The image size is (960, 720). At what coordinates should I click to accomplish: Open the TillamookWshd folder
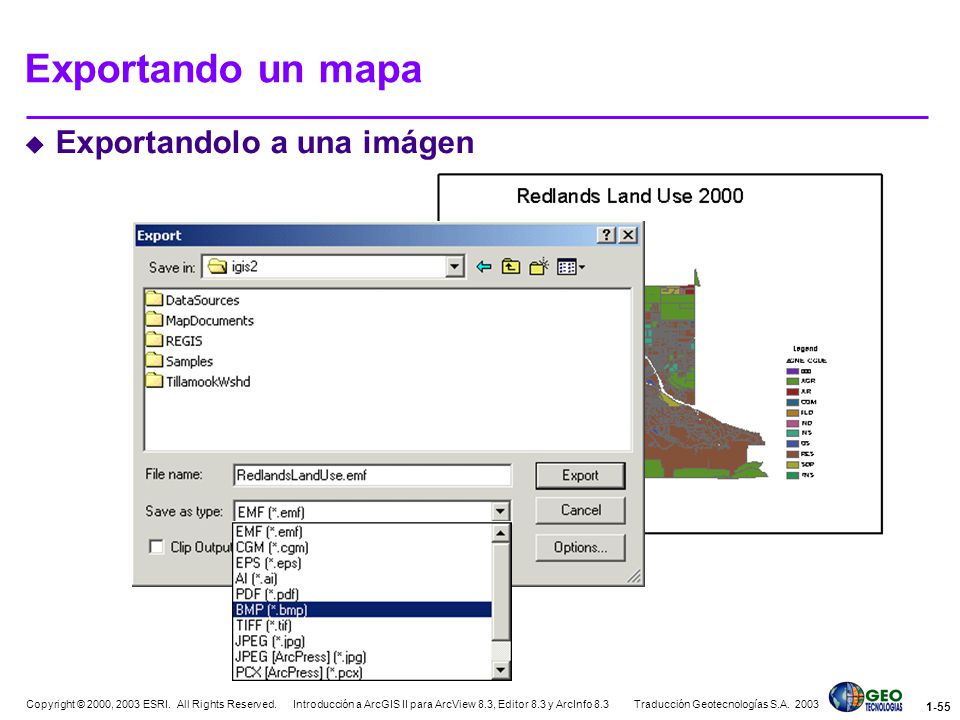pyautogui.click(x=199, y=381)
